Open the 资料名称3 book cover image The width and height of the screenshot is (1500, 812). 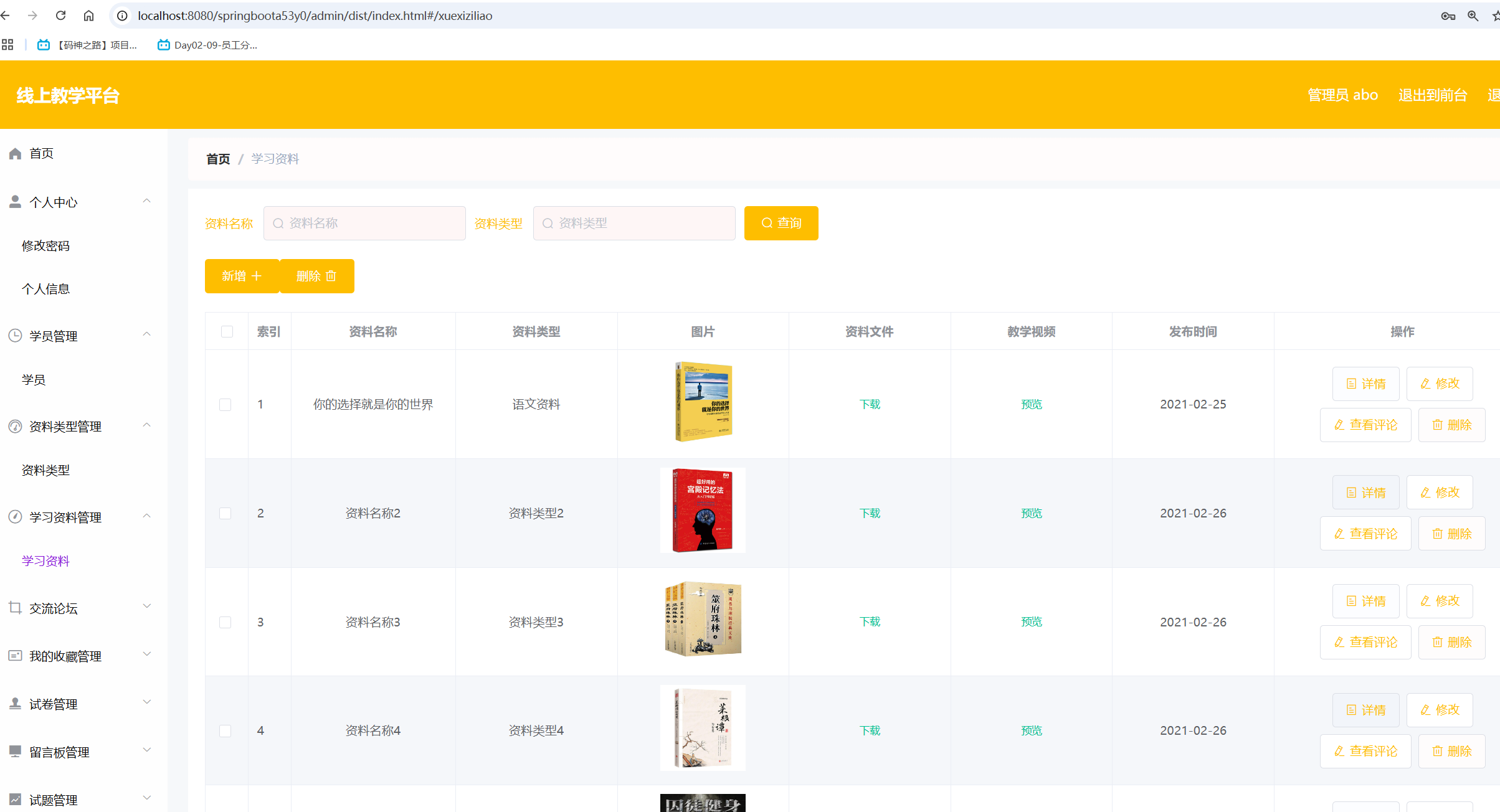point(703,619)
